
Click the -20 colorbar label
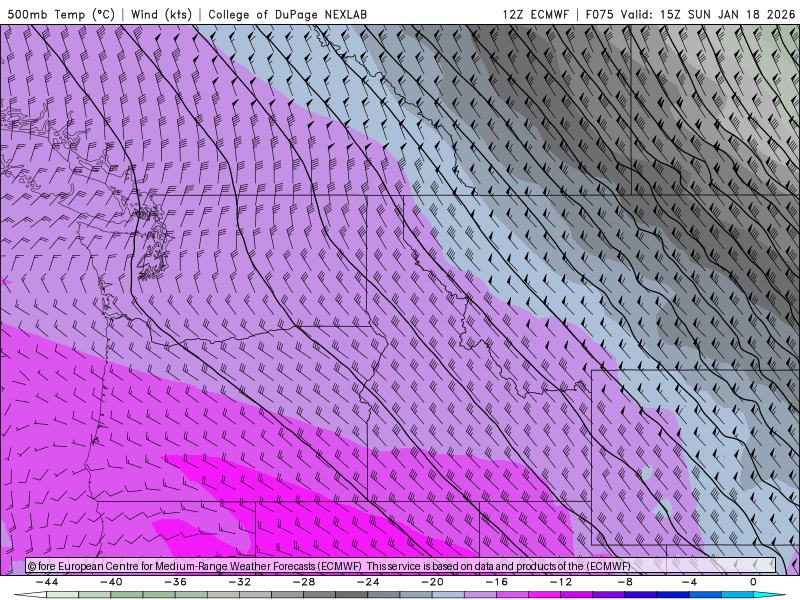click(x=433, y=582)
